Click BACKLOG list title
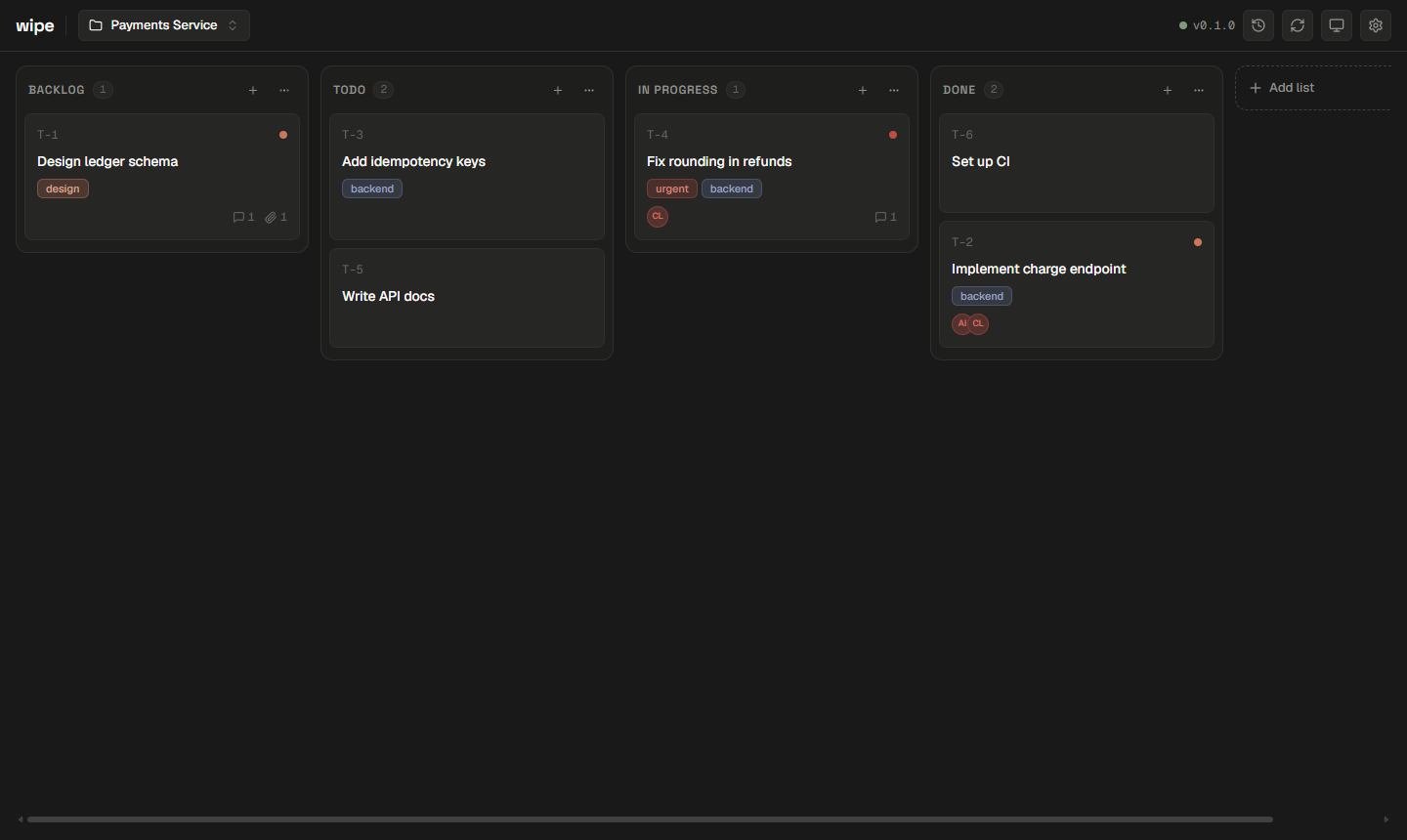 (x=57, y=90)
